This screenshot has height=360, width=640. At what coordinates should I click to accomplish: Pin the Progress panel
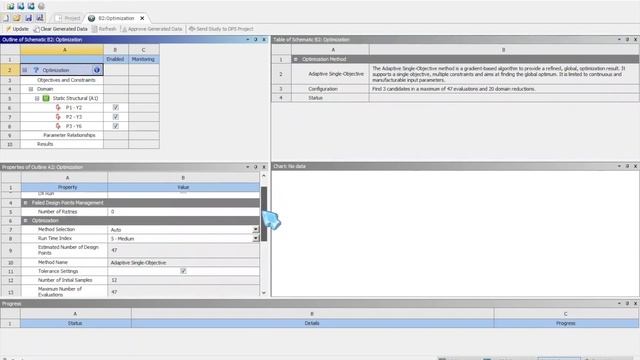pos(627,303)
